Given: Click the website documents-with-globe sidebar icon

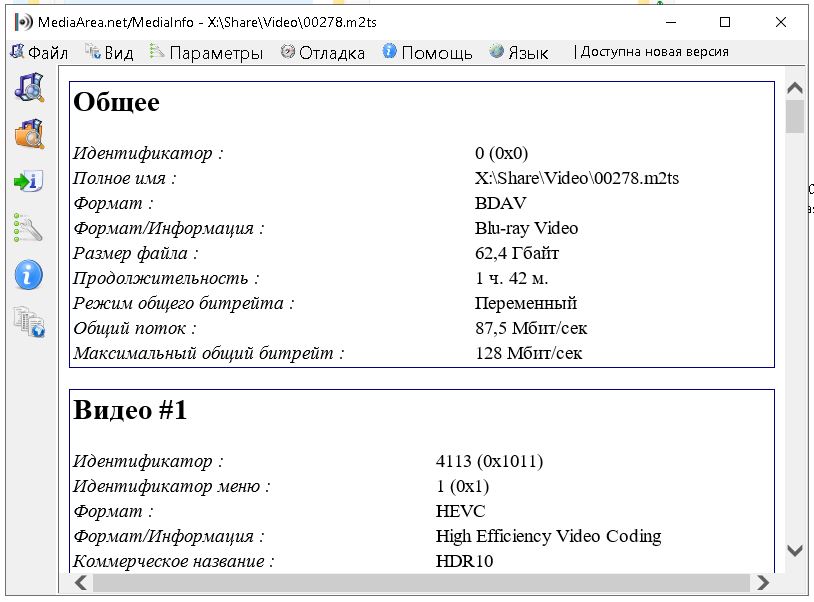Looking at the screenshot, I should coord(29,321).
